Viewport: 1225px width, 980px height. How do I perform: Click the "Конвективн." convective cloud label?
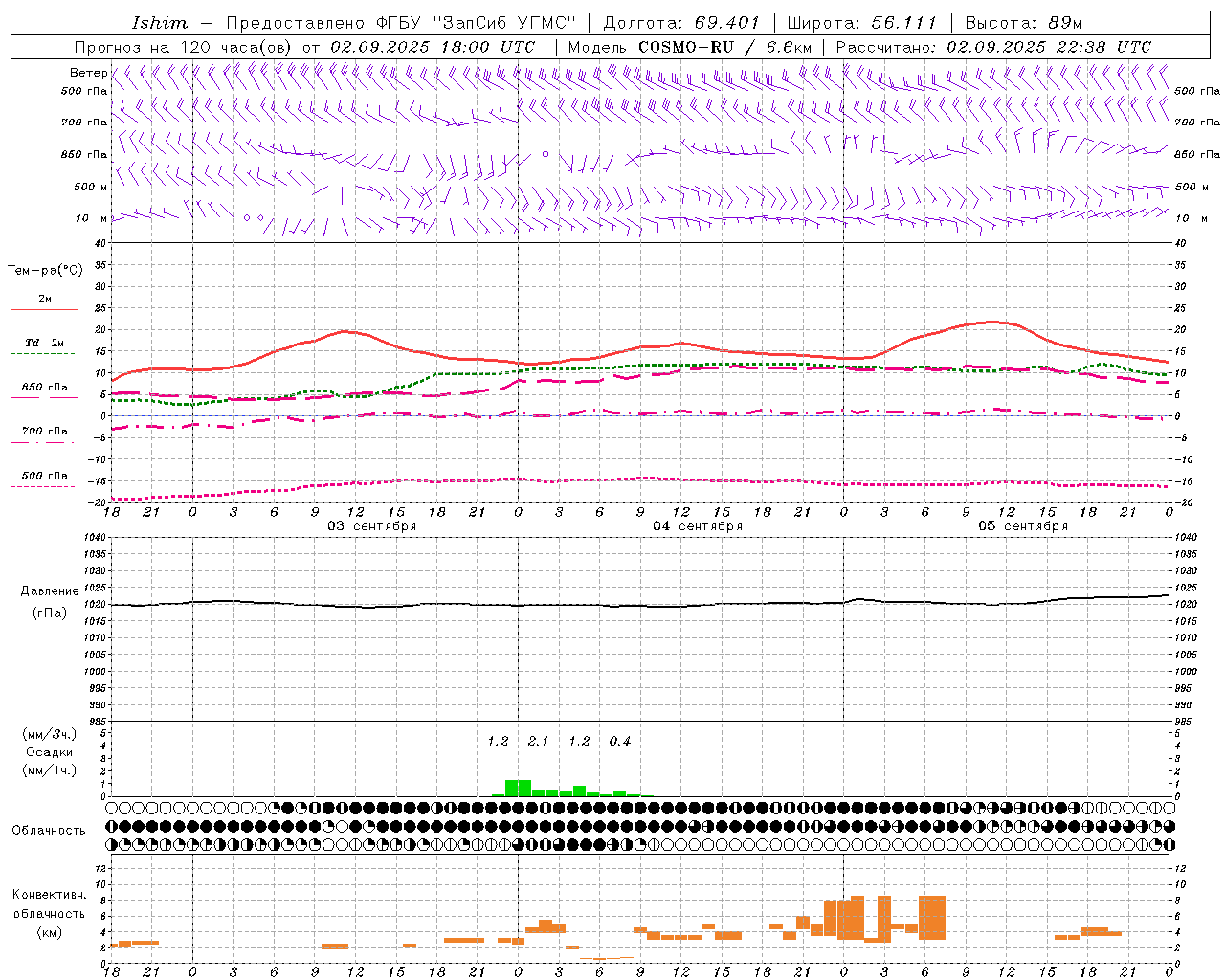coord(50,895)
